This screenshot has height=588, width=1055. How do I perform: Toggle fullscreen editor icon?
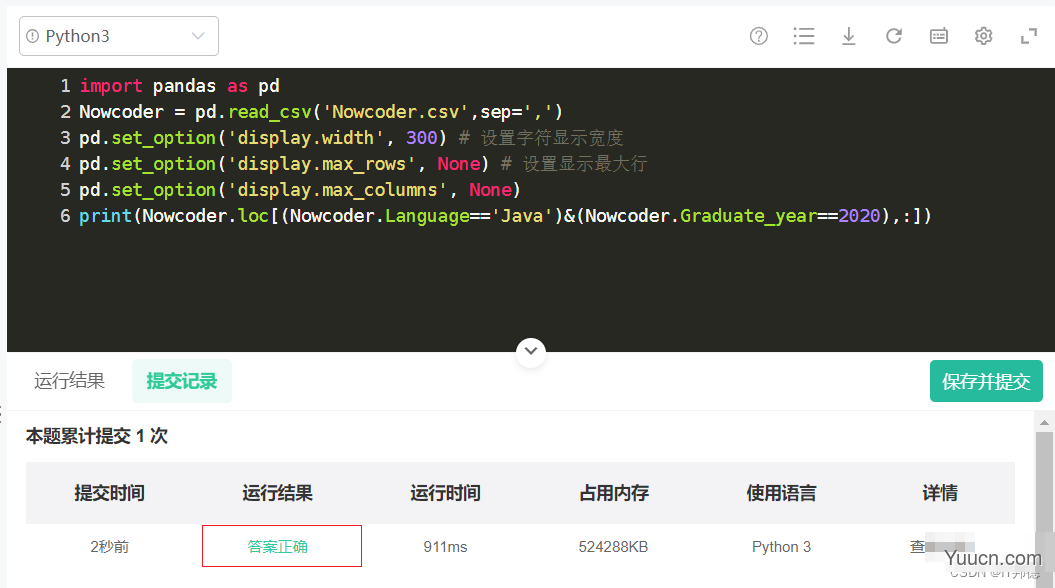(1029, 36)
